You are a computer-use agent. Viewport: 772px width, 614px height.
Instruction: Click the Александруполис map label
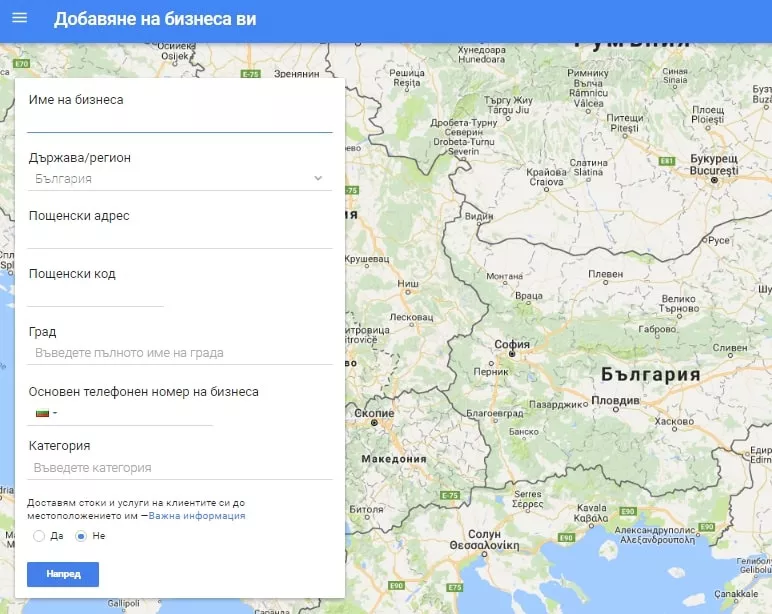coord(657,535)
